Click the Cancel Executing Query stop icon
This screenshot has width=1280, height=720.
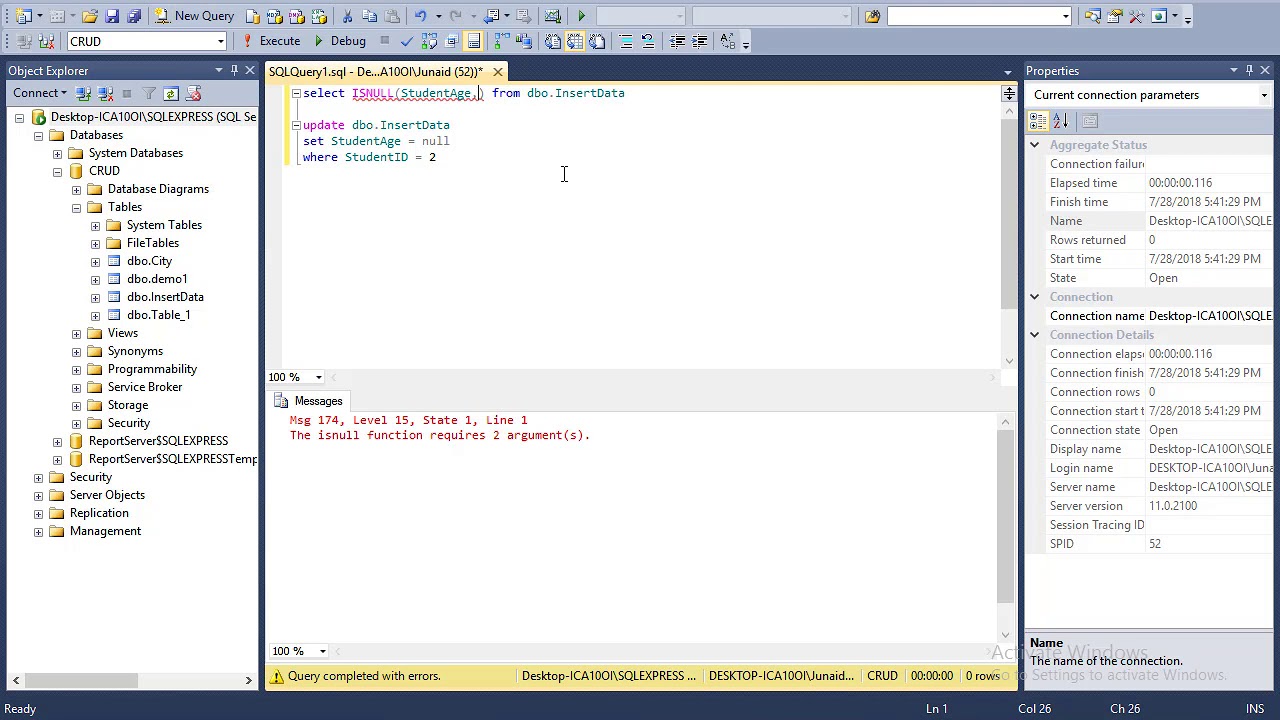pyautogui.click(x=384, y=41)
